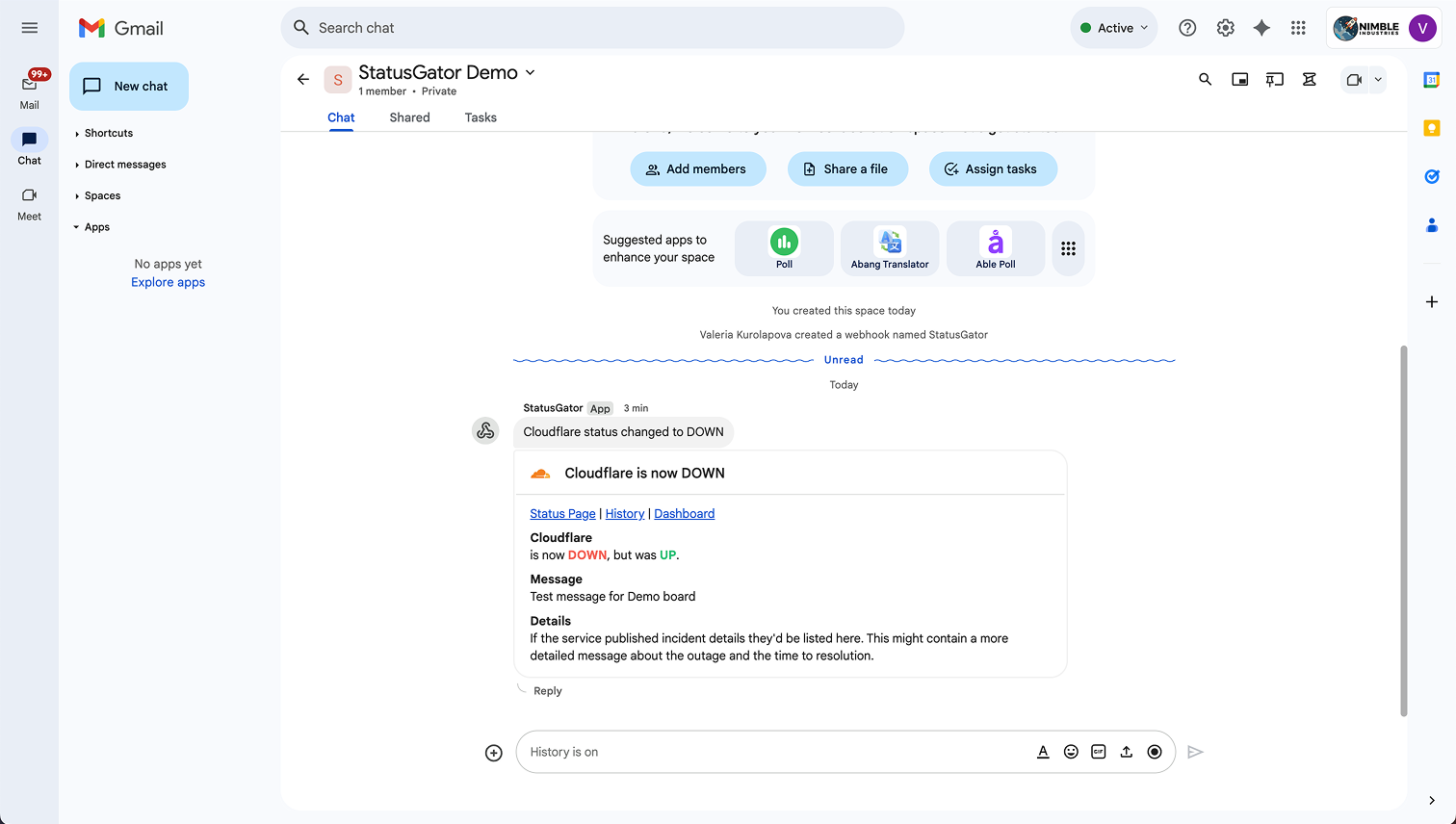The image size is (1456, 824).
Task: Expand the Shortcuts section
Action: tap(108, 133)
